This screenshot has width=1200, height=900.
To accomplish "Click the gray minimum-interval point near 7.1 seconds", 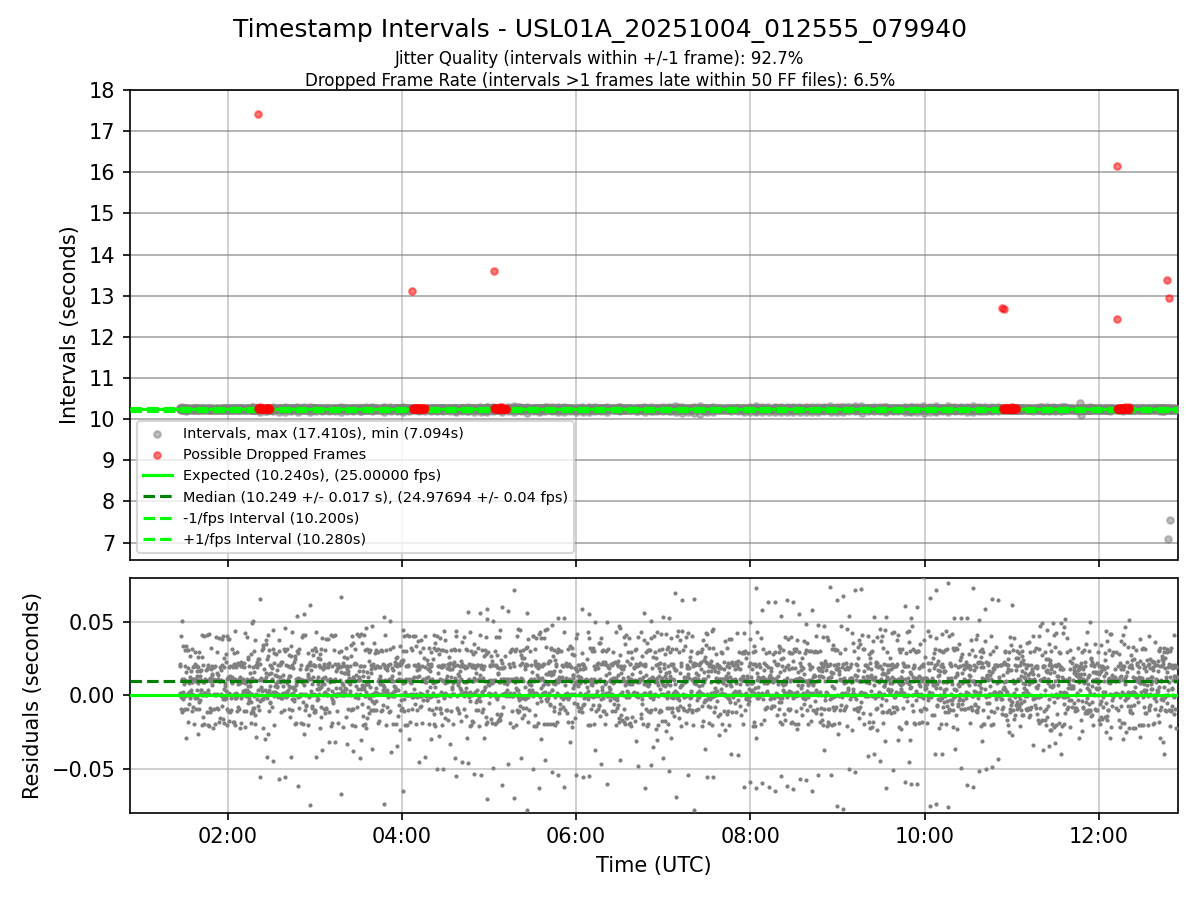I will [x=1168, y=539].
